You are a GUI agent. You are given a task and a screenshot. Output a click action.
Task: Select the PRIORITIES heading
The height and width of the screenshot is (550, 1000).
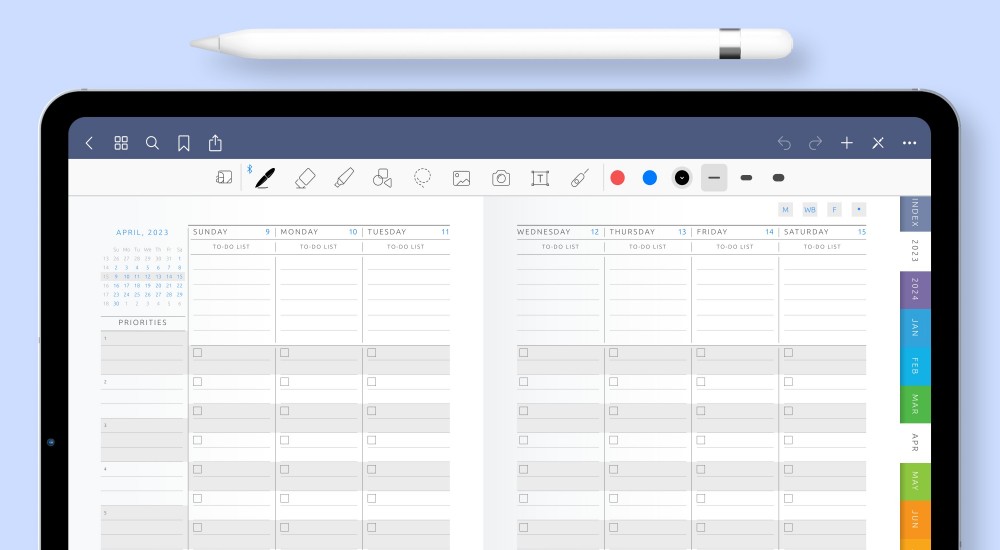pos(143,322)
